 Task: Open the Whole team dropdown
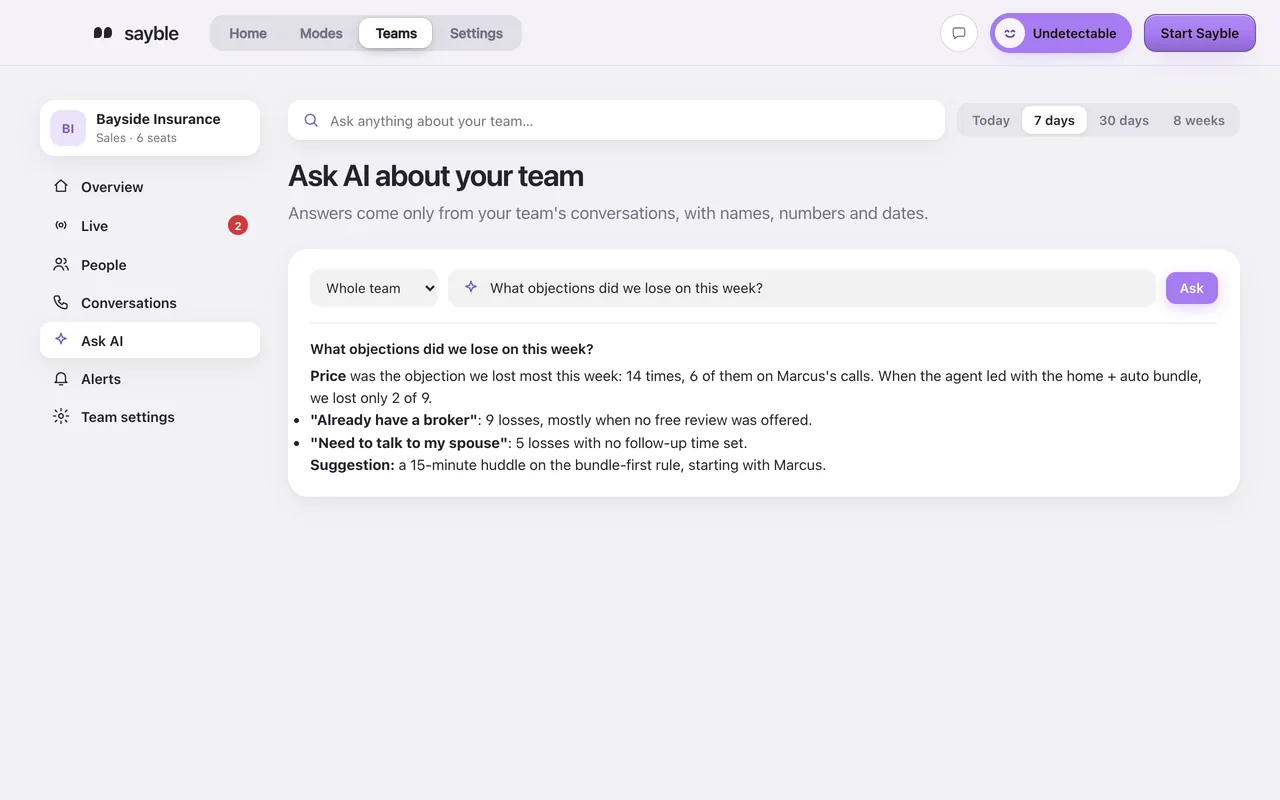coord(374,288)
